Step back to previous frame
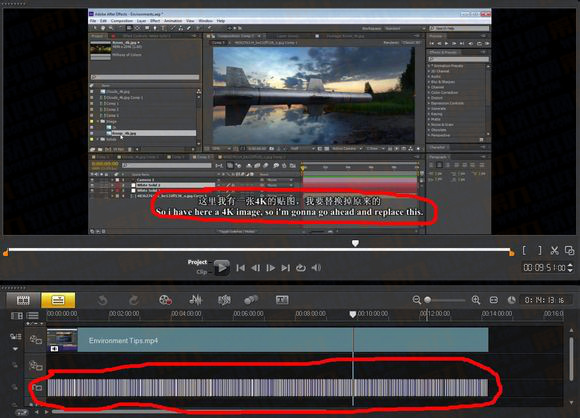This screenshot has height=418, width=580. coord(255,267)
